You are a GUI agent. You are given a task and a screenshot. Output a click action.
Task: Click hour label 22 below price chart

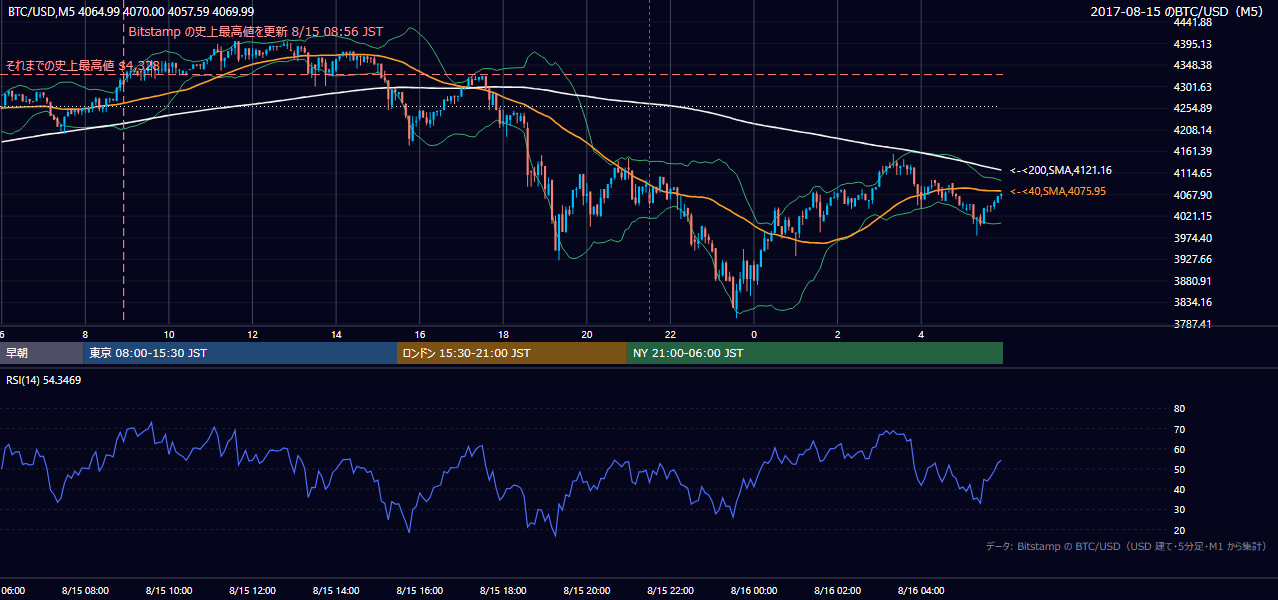670,334
